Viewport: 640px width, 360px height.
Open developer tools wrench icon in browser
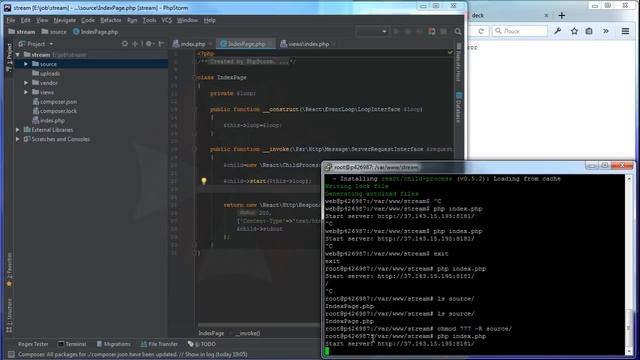click(558, 31)
